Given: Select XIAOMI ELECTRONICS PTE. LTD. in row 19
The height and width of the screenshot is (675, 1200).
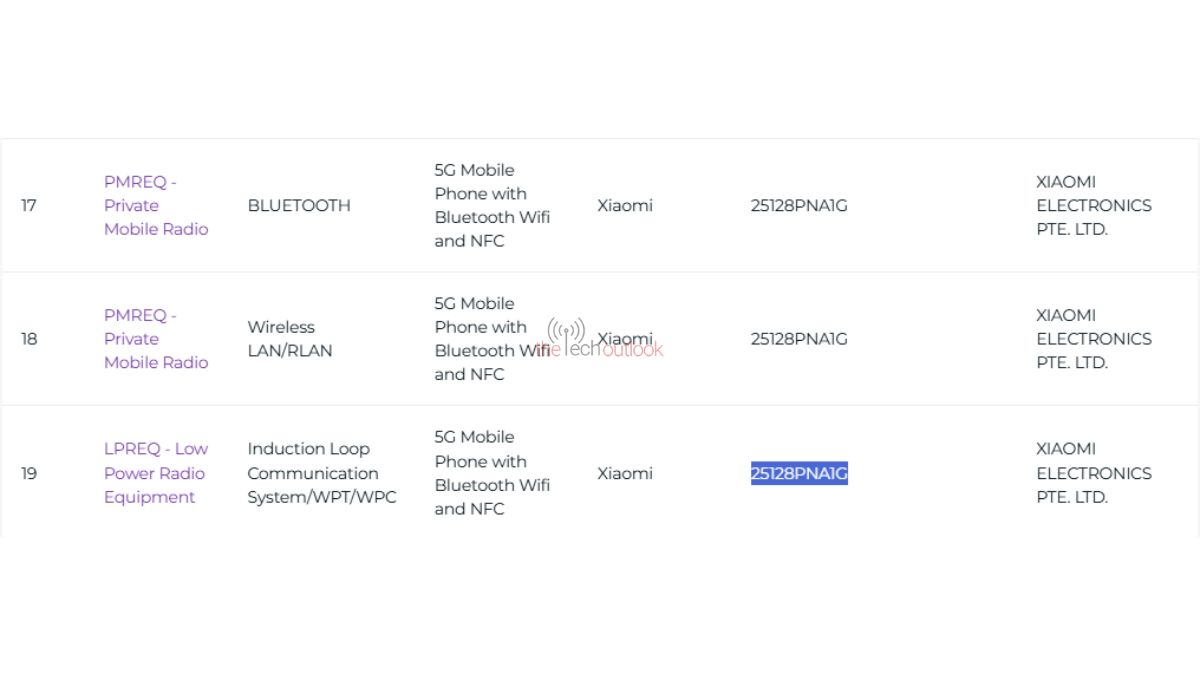Looking at the screenshot, I should pyautogui.click(x=1093, y=473).
